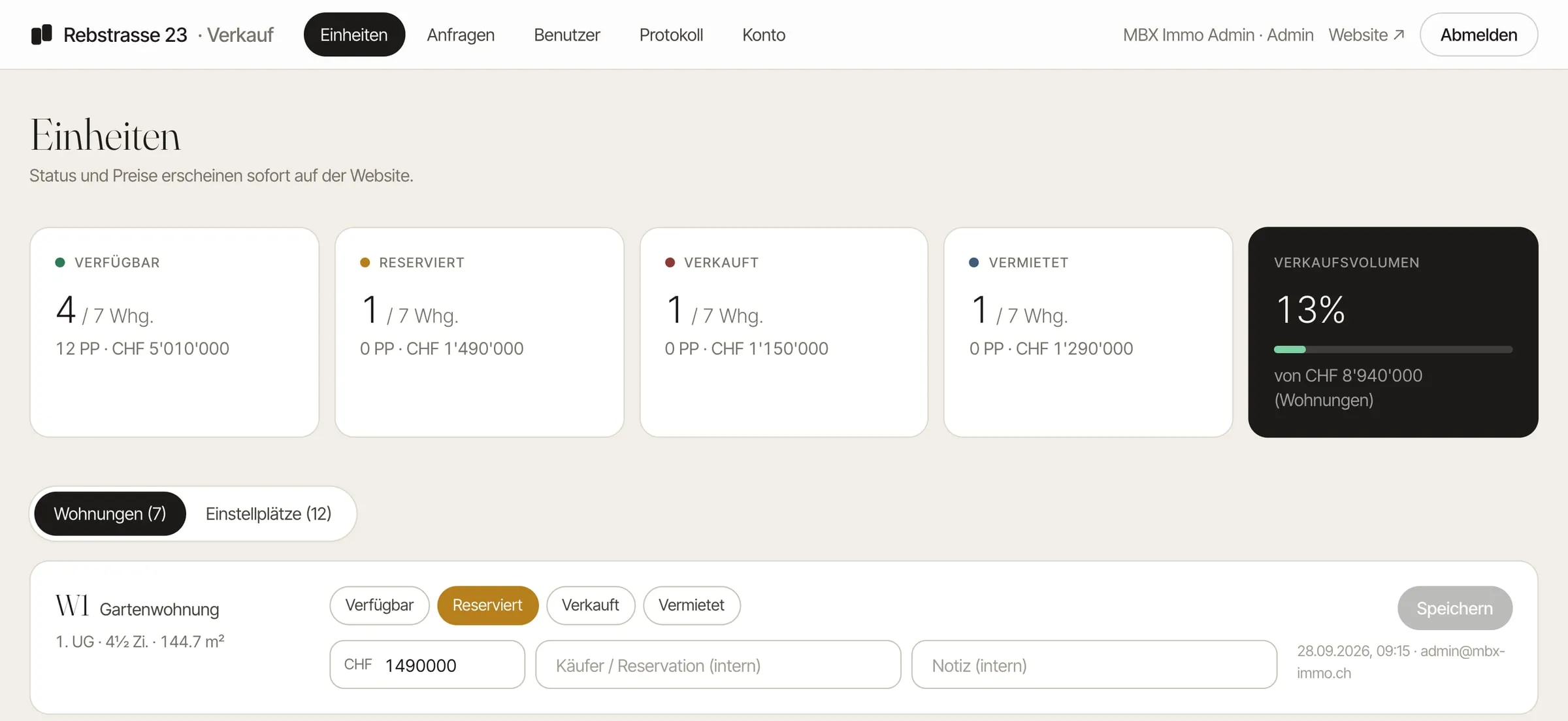Viewport: 1568px width, 721px height.
Task: Click the green Verfügbar status dot
Action: click(x=60, y=263)
